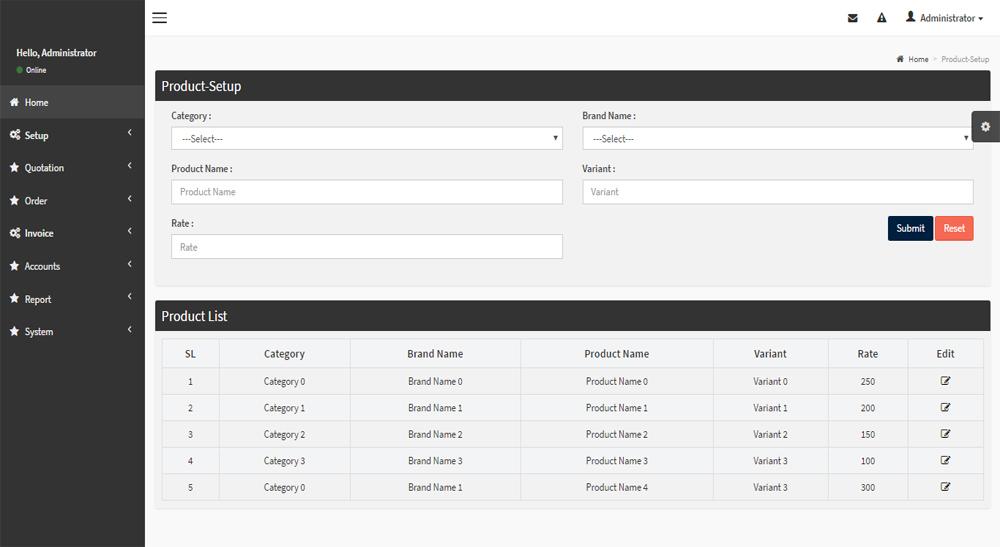The height and width of the screenshot is (547, 1000).
Task: Select the rate value 300
Action: (867, 487)
